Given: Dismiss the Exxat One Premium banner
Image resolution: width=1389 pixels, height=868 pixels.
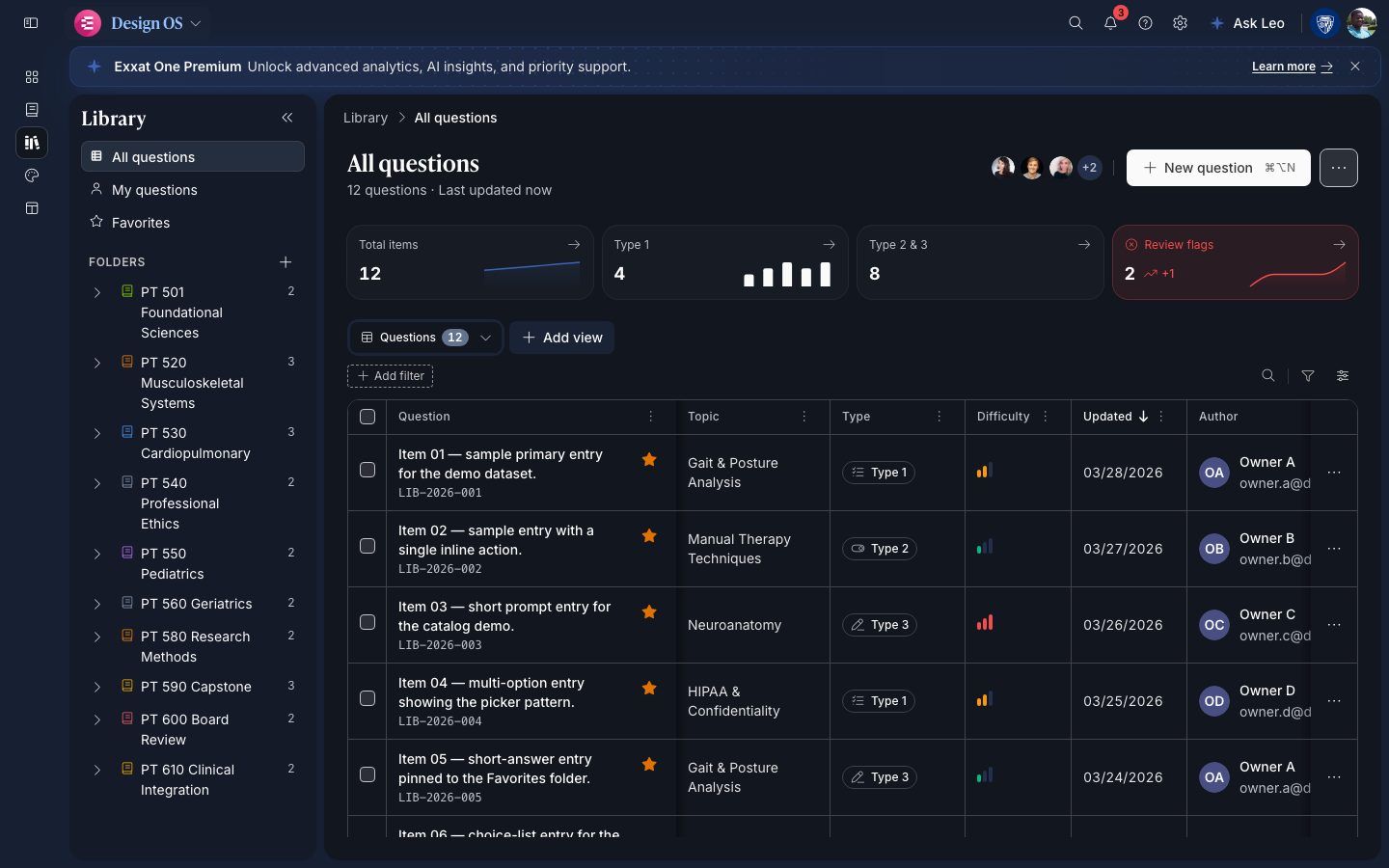Looking at the screenshot, I should point(1355,67).
